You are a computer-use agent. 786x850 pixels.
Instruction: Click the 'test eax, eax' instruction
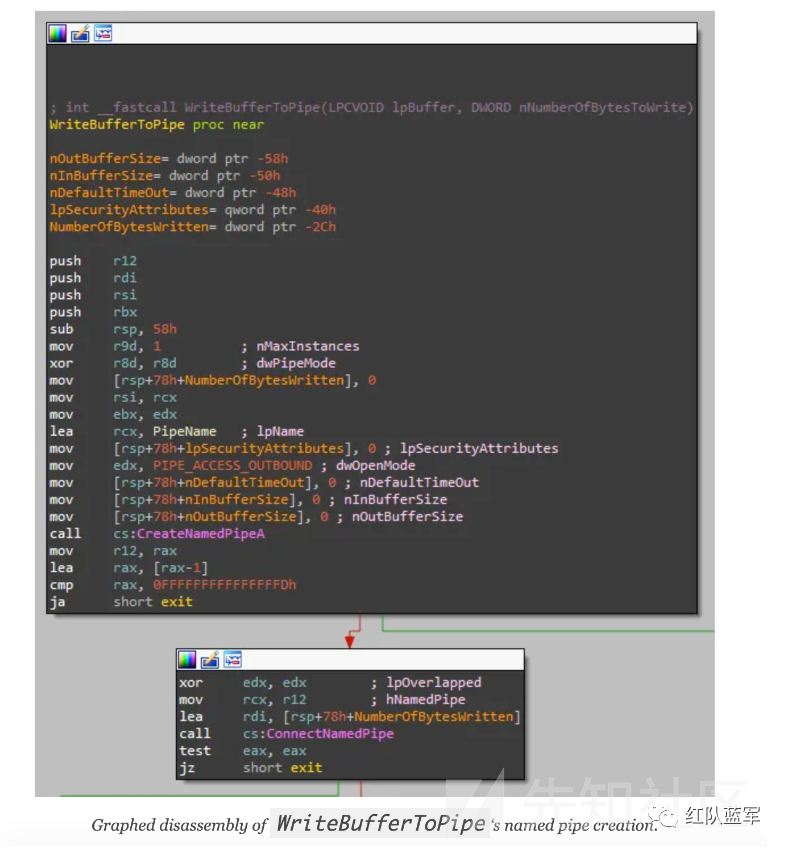pyautogui.click(x=243, y=751)
